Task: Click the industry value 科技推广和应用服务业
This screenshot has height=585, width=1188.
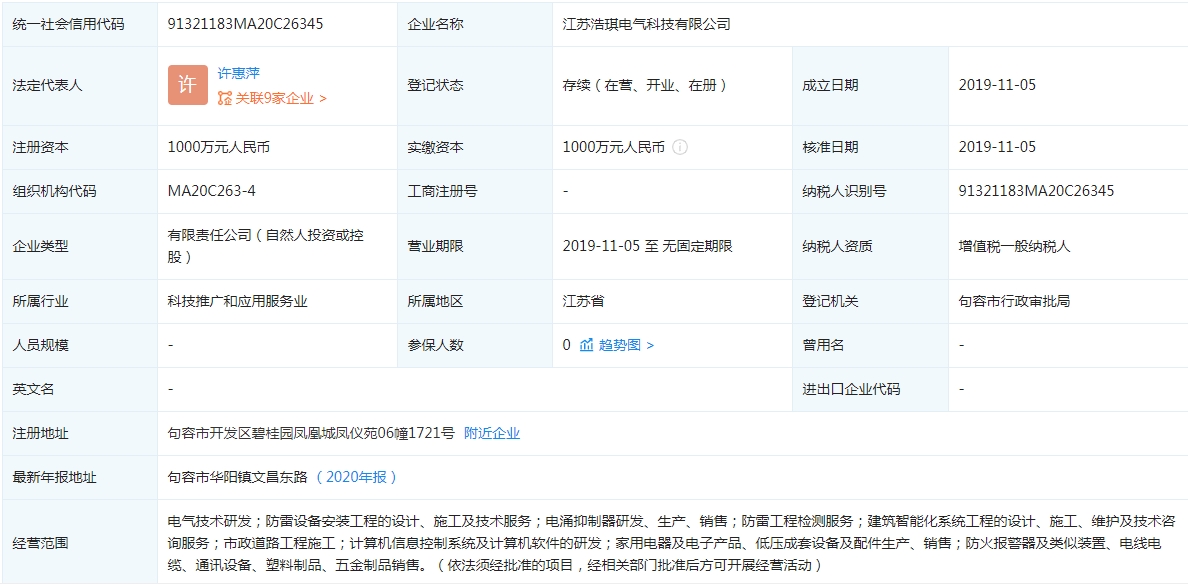Action: coord(238,301)
